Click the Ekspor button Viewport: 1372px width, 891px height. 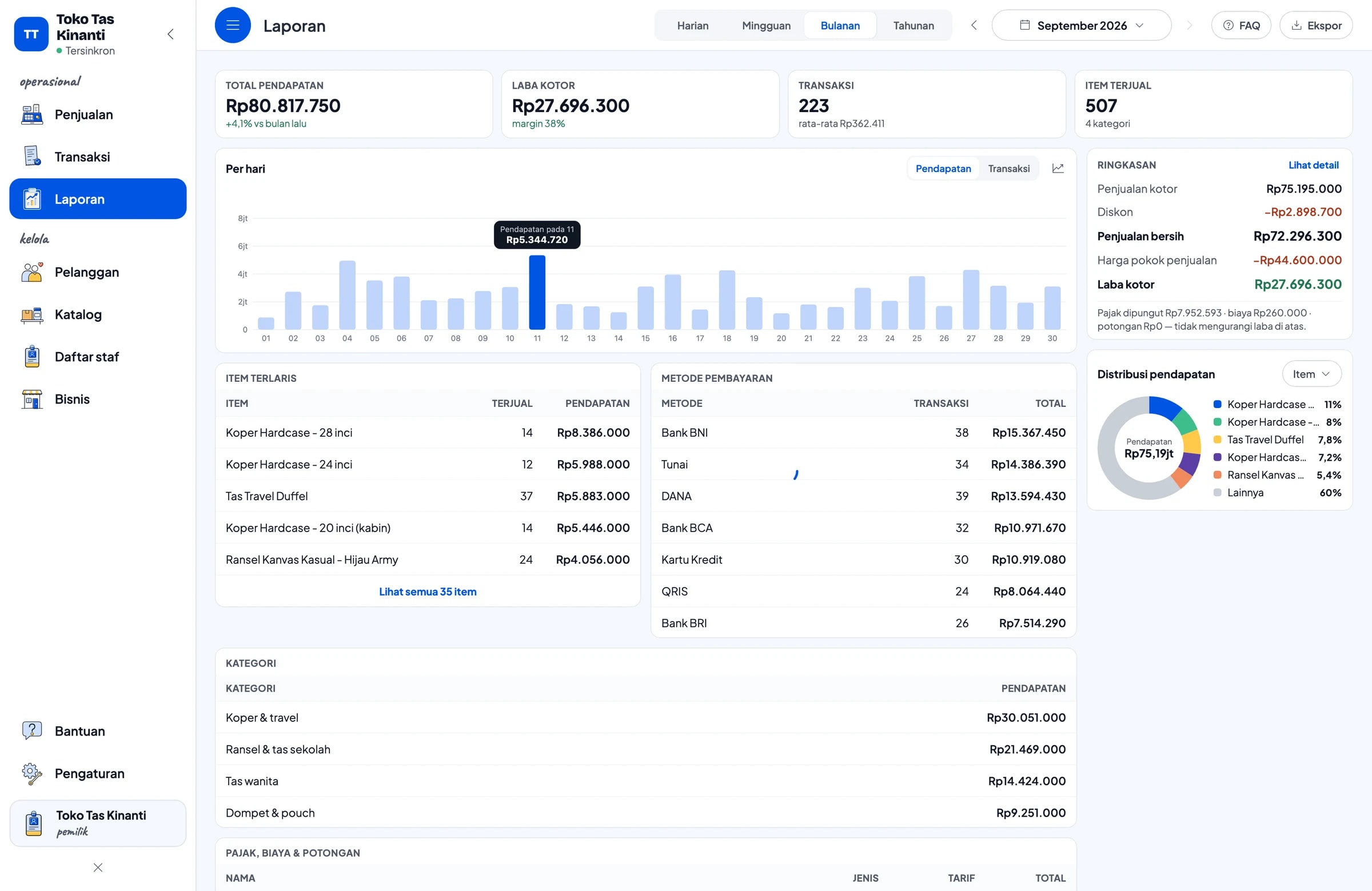point(1316,25)
